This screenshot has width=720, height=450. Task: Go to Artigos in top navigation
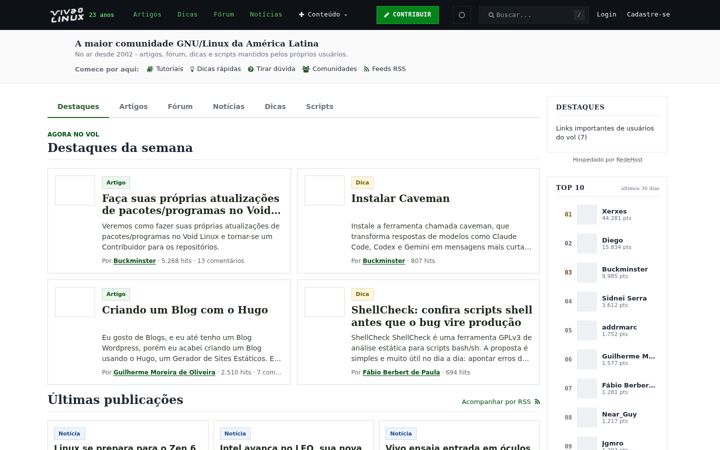(147, 15)
